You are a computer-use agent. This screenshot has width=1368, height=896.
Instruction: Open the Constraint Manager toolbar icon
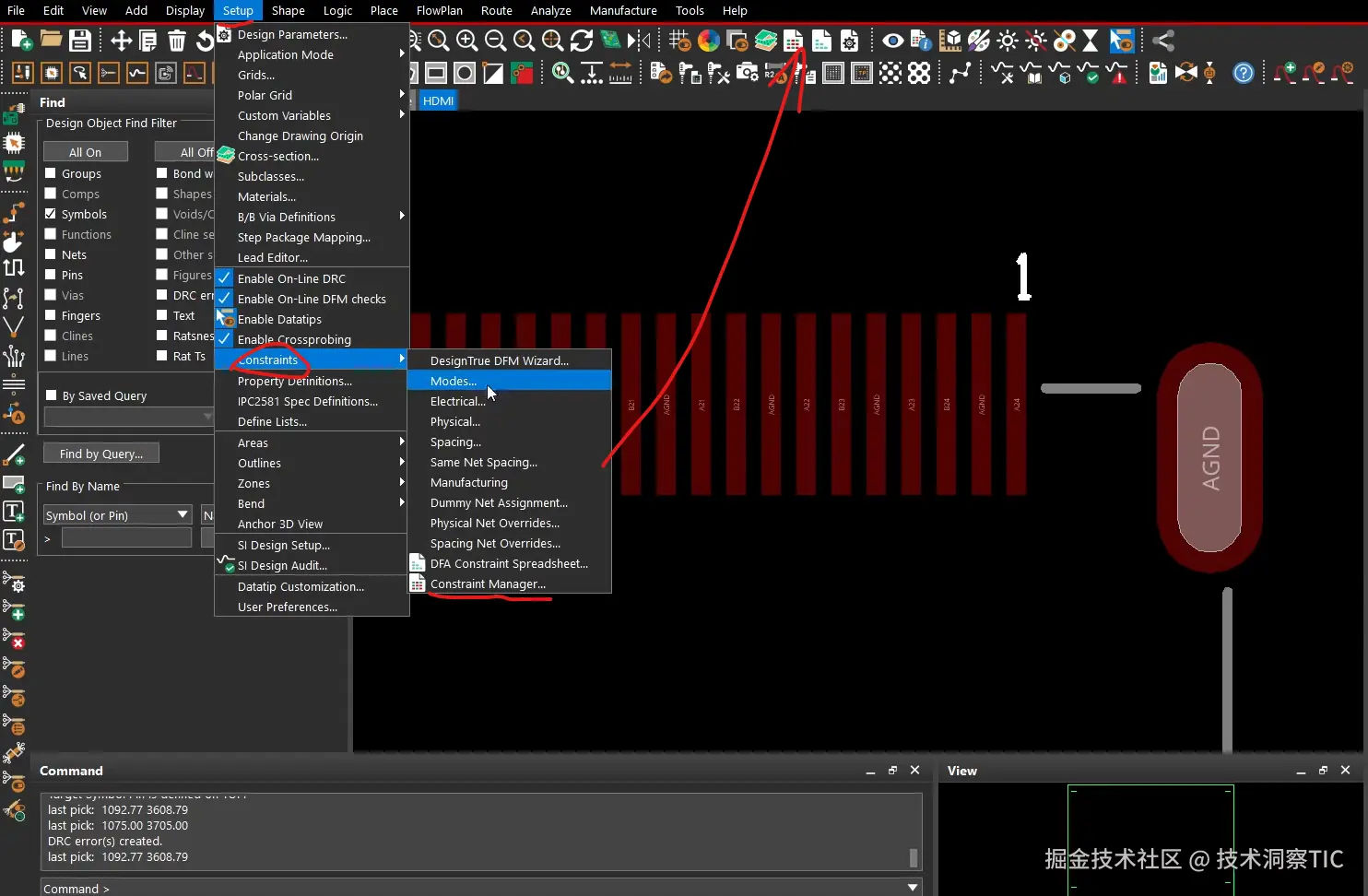pyautogui.click(x=793, y=40)
